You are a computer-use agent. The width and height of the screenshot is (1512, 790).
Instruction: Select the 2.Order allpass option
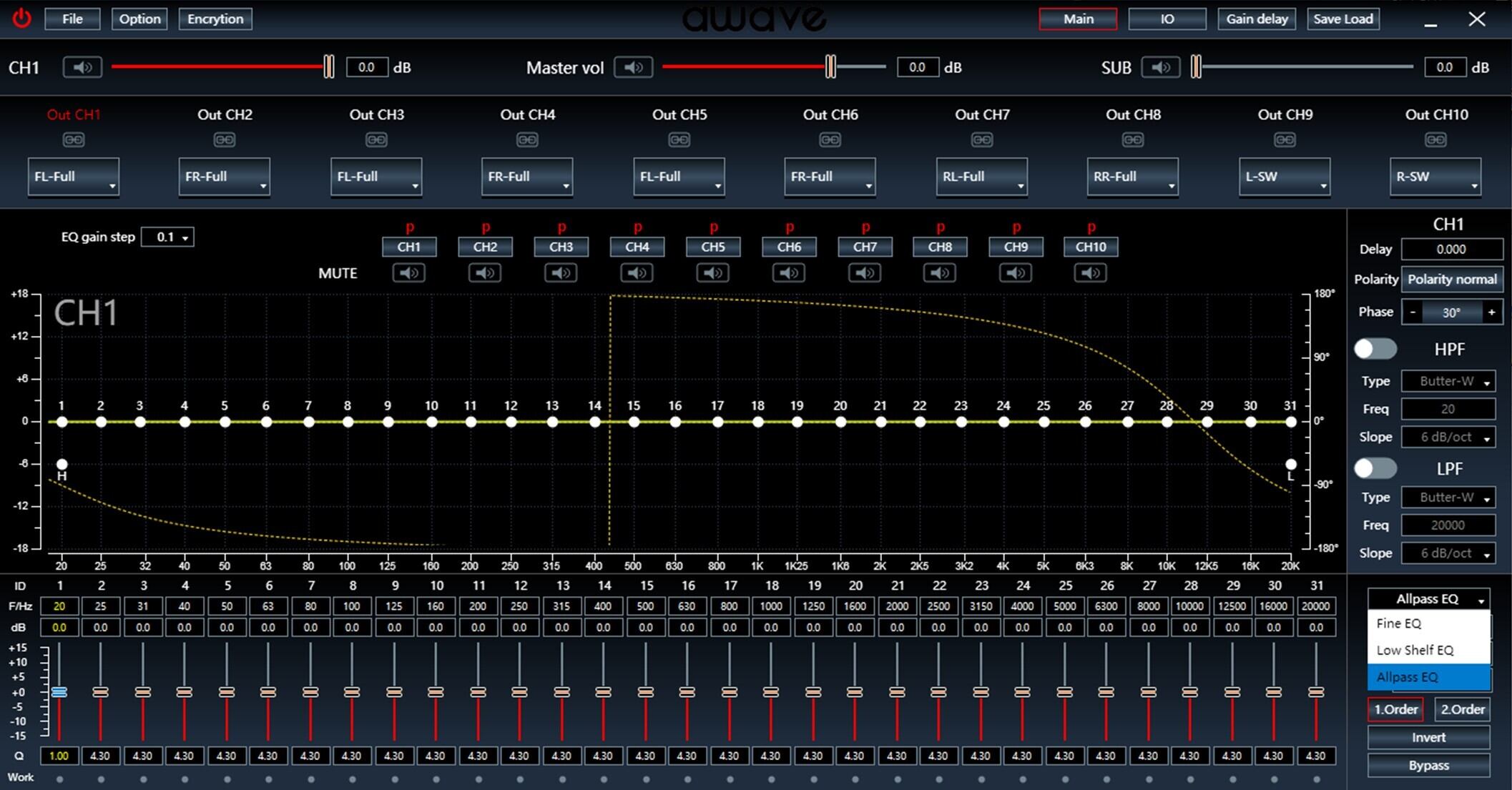point(1462,709)
